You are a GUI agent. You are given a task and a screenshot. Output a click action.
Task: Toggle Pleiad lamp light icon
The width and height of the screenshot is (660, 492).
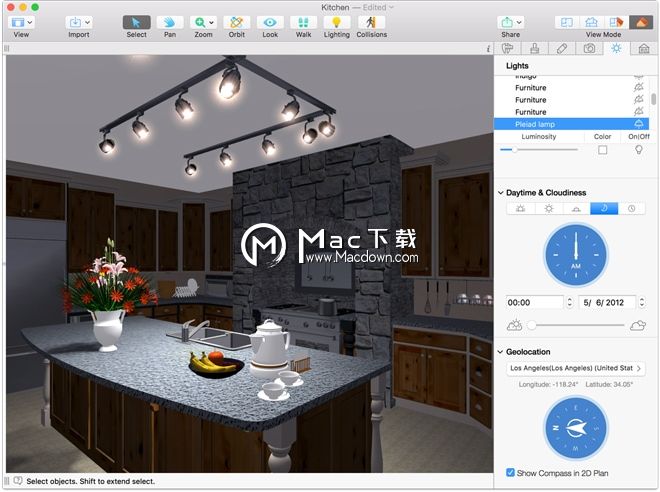(639, 124)
